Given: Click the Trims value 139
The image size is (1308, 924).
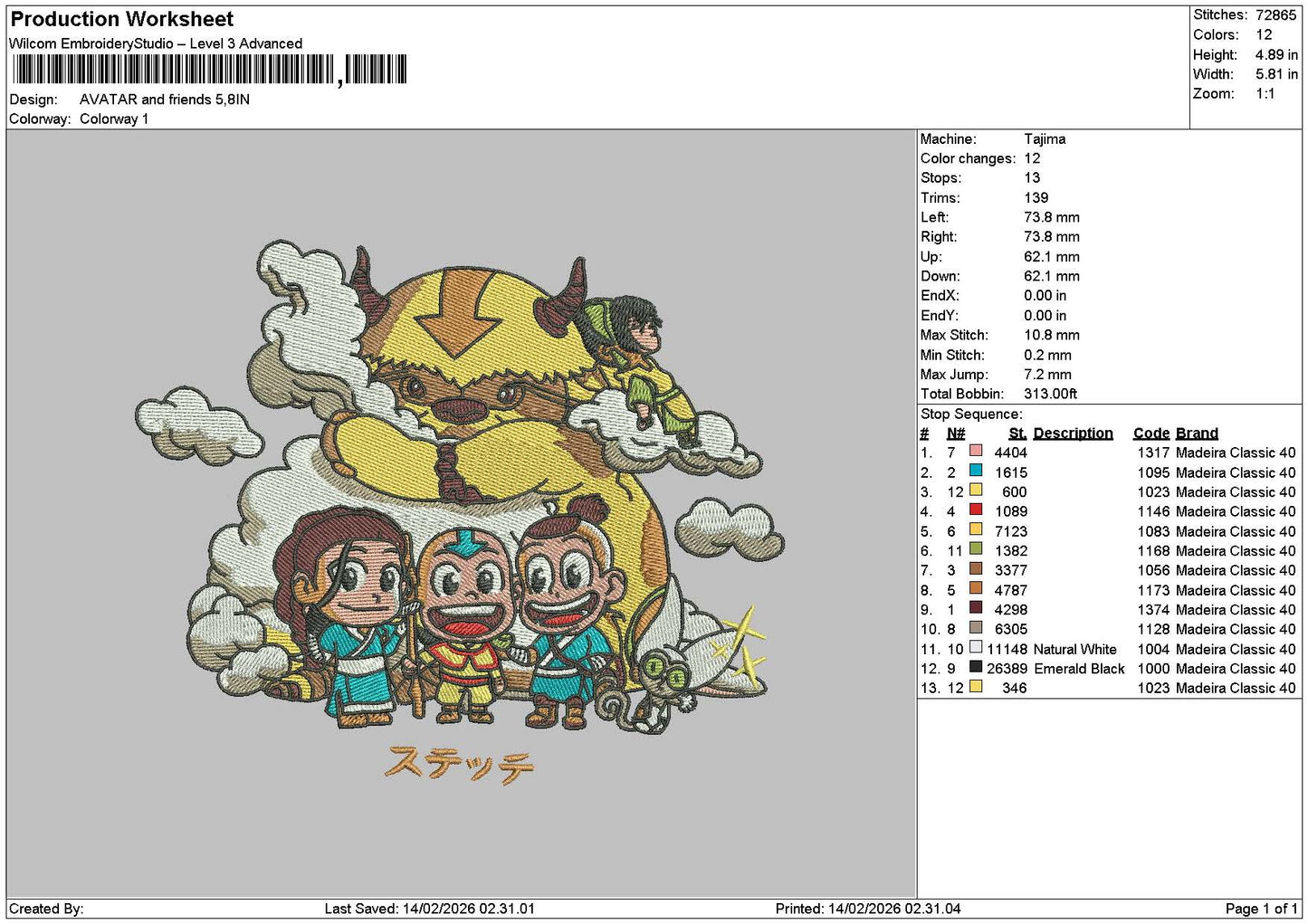Looking at the screenshot, I should 1036,197.
